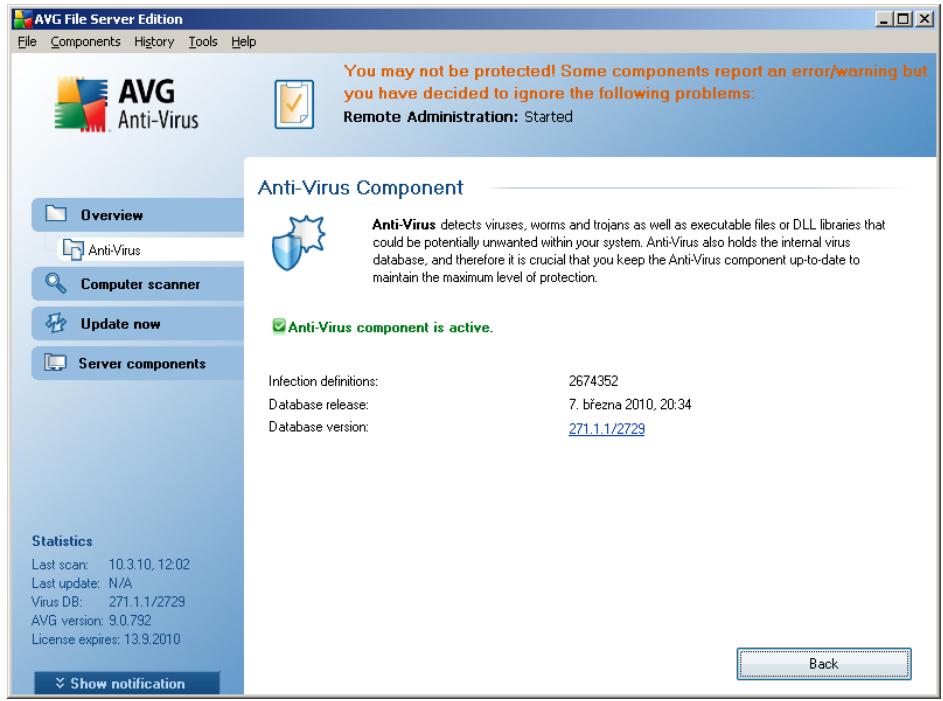
Task: Close the AVG File Server Edition window
Action: click(924, 19)
